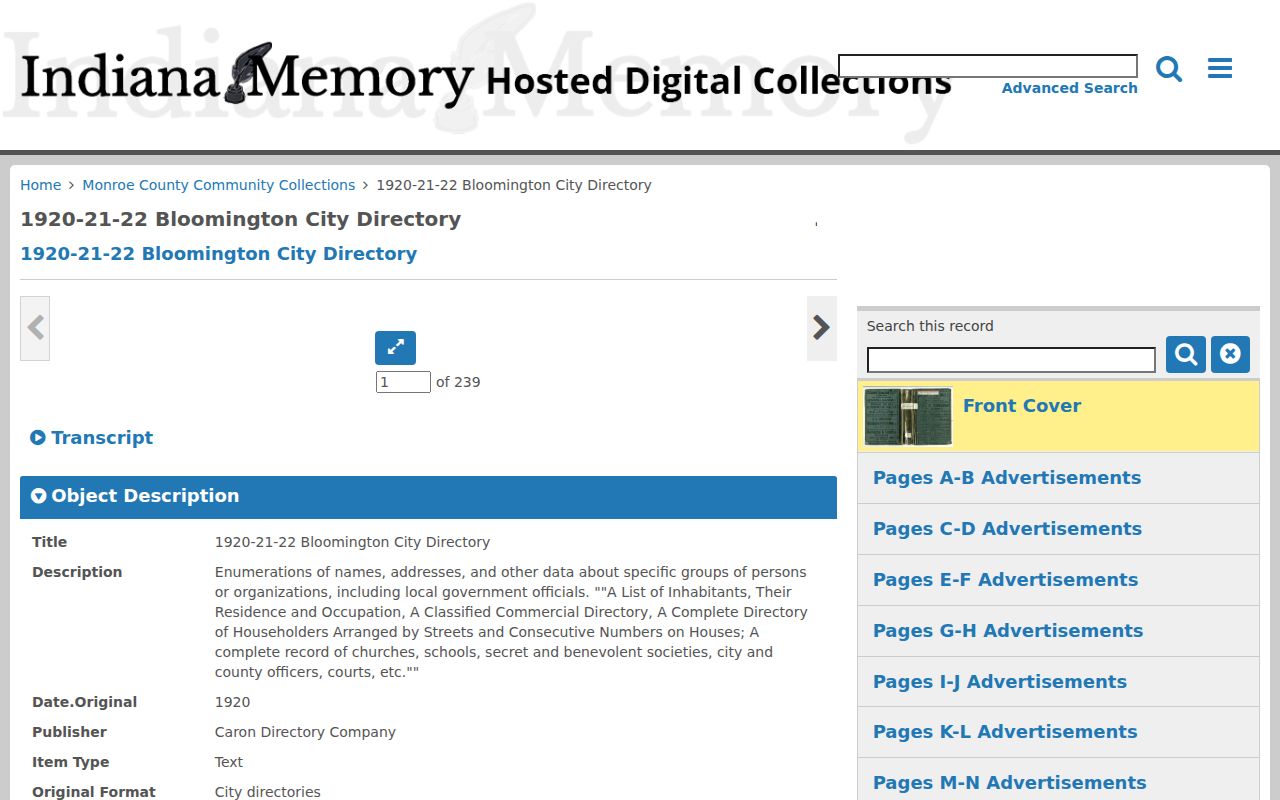Click the Item Type value Text

229,762
